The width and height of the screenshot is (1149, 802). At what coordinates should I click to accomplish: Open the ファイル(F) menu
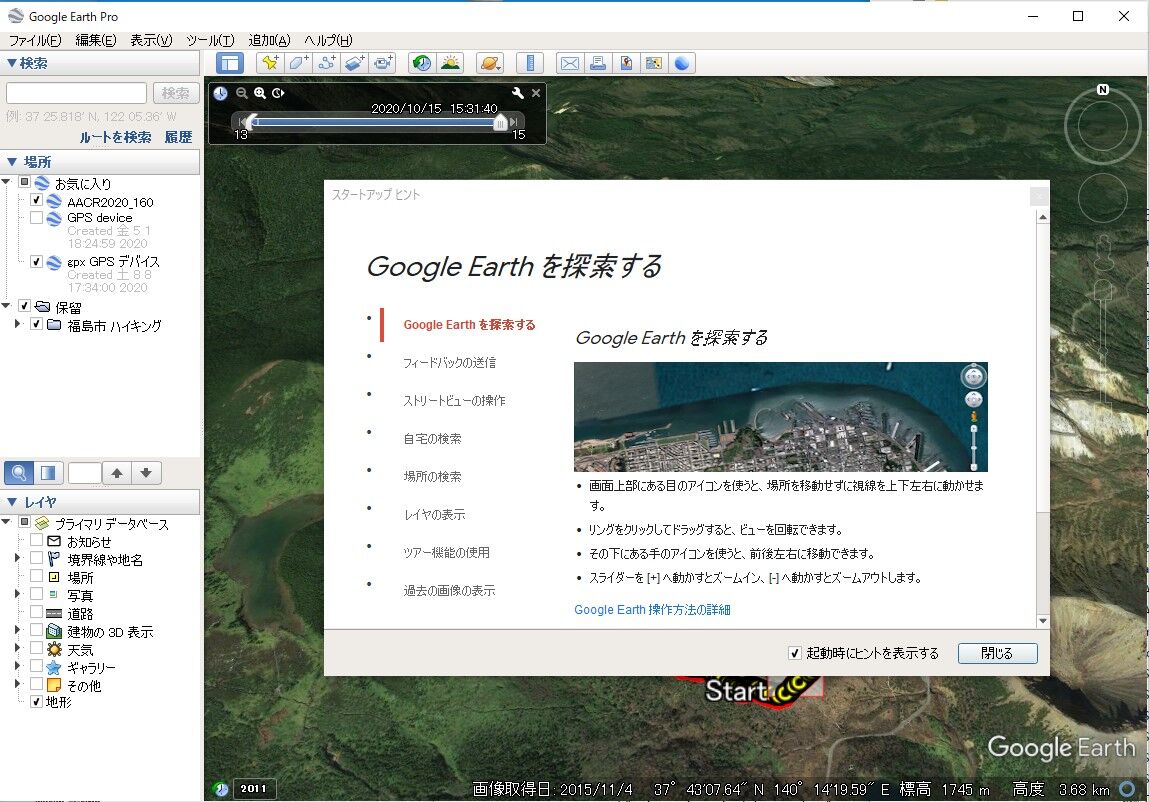[x=34, y=40]
